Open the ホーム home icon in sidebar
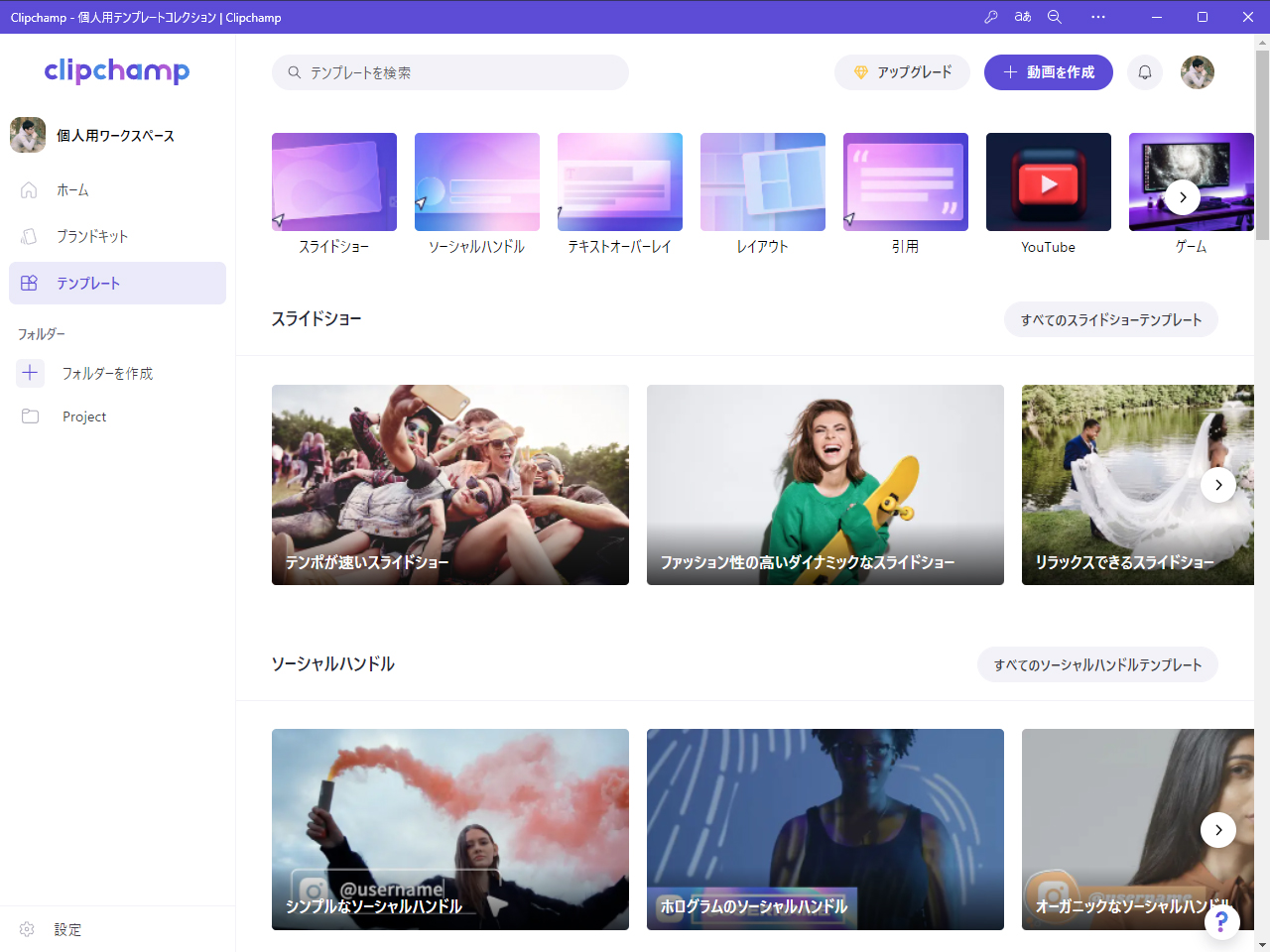The image size is (1270, 952). (29, 189)
